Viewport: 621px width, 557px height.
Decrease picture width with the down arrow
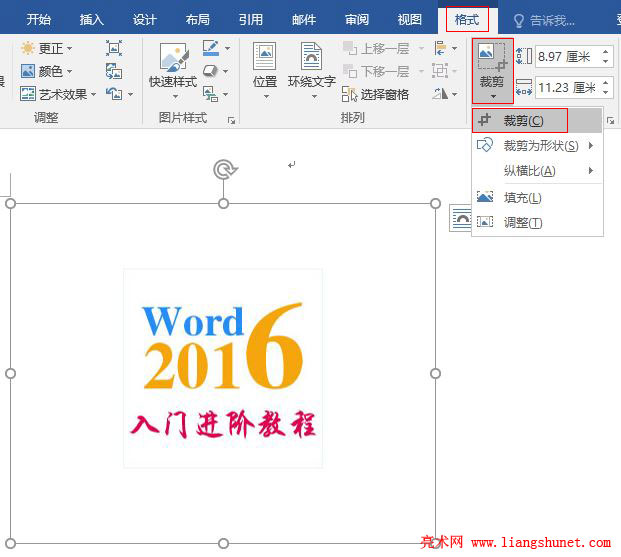tap(606, 92)
